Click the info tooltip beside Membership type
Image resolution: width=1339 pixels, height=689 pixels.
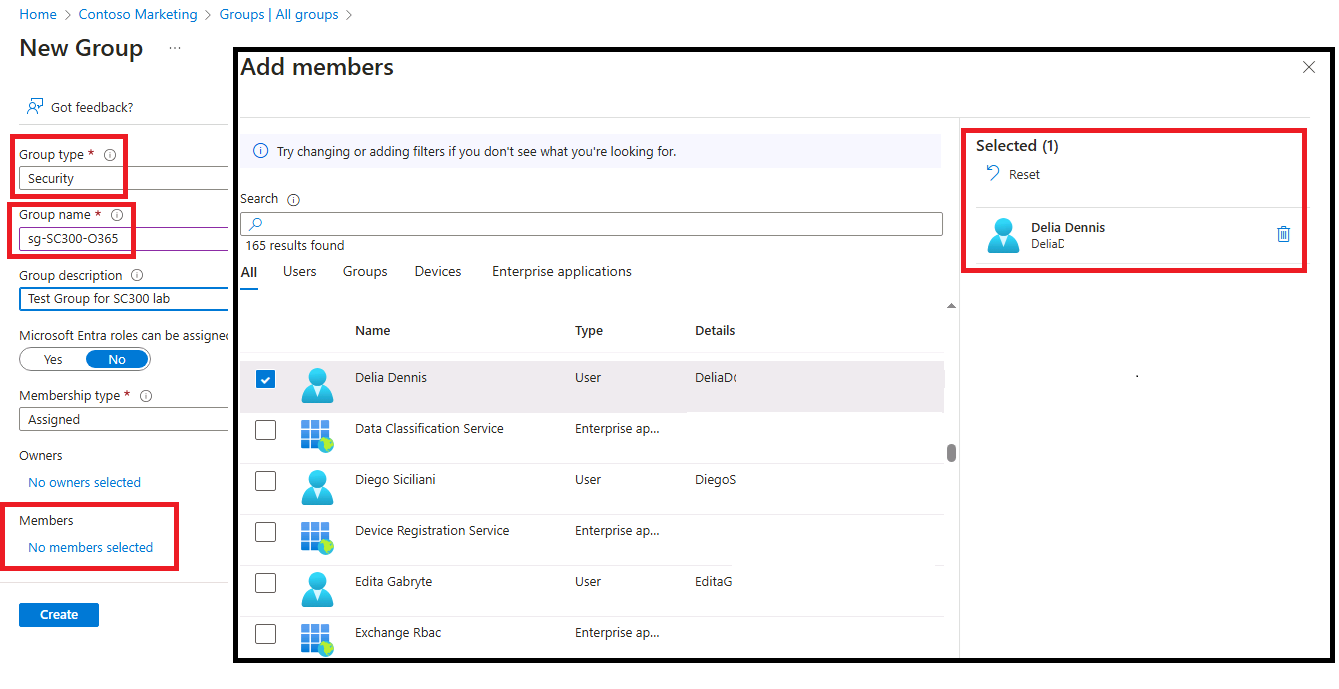pyautogui.click(x=146, y=395)
